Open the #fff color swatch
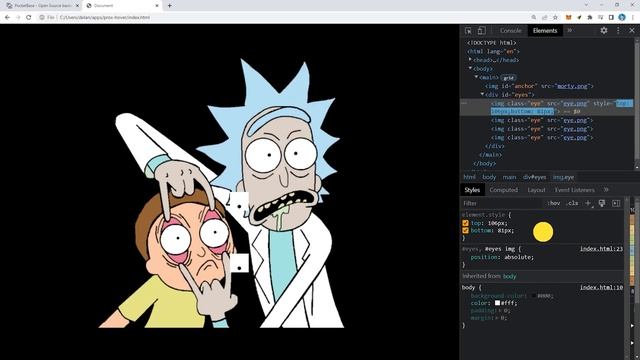 [497, 303]
